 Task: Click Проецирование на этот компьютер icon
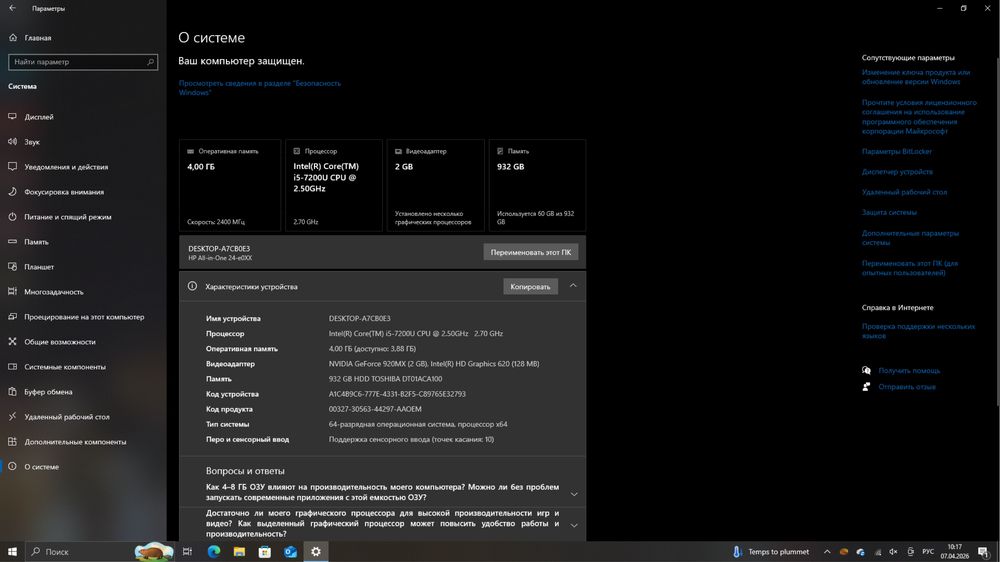click(x=12, y=316)
